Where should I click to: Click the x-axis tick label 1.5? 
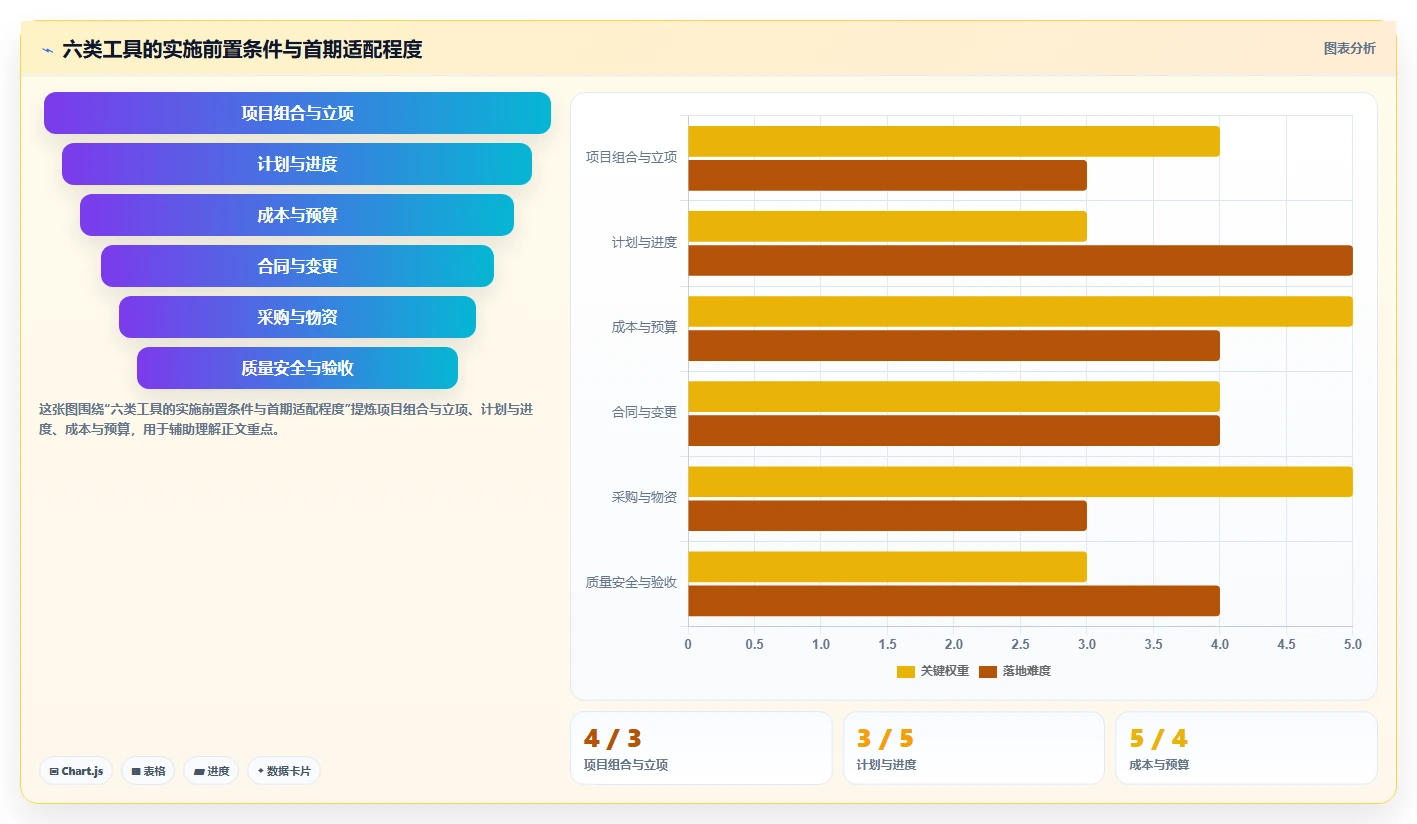click(887, 644)
